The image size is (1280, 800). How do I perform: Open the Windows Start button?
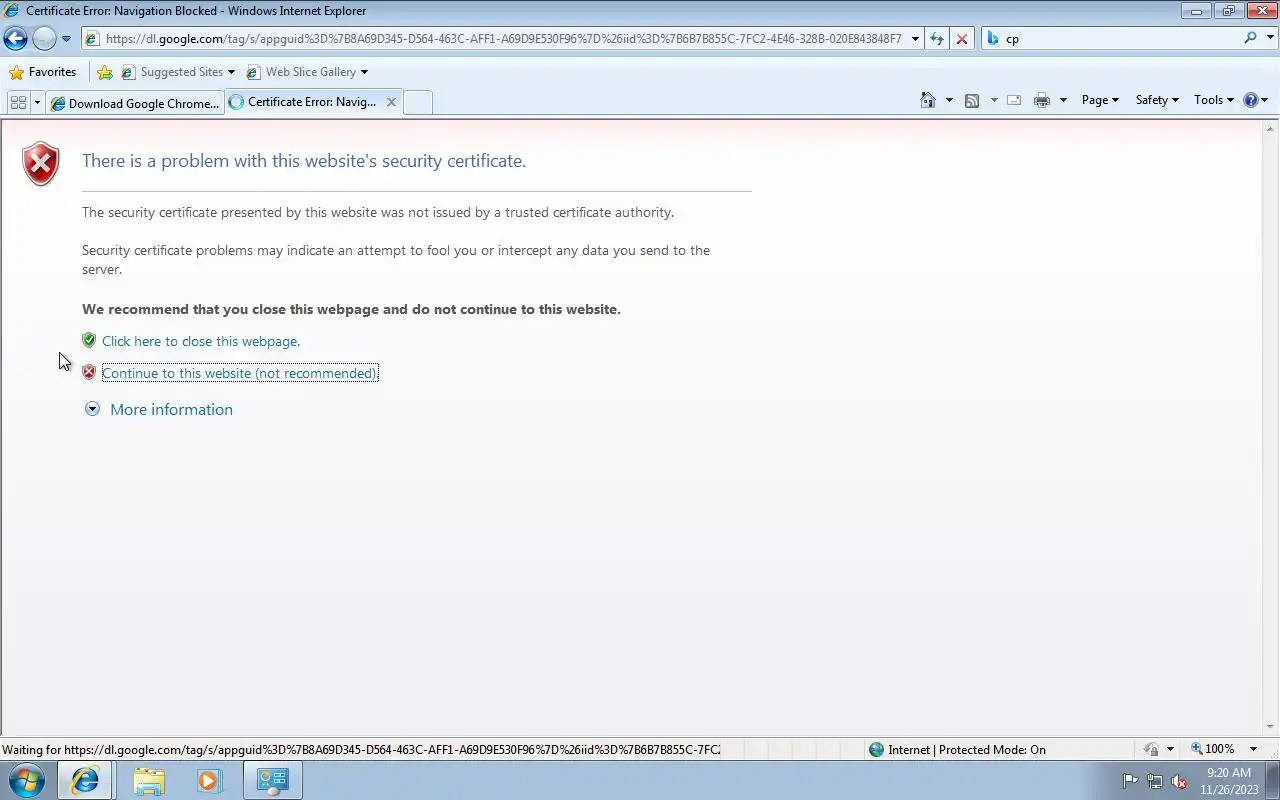pos(26,780)
